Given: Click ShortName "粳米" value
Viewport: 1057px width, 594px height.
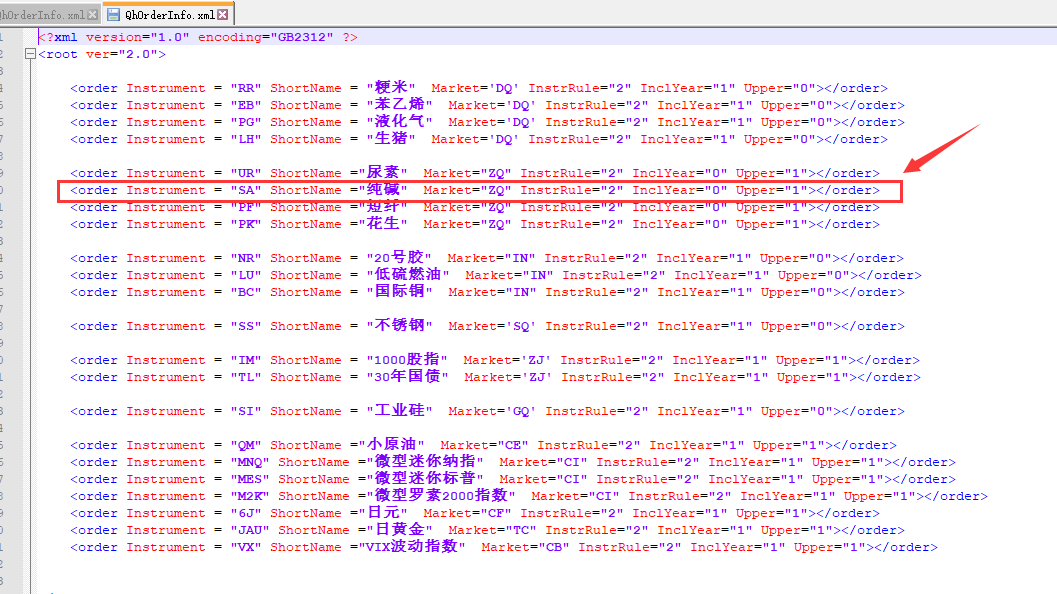Looking at the screenshot, I should [391, 88].
